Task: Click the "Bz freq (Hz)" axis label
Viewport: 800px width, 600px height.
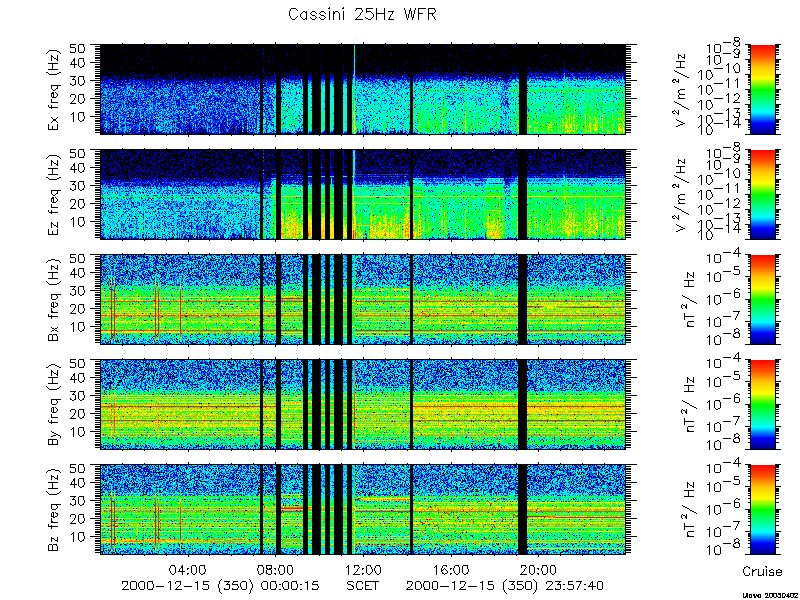Action: click(x=54, y=510)
